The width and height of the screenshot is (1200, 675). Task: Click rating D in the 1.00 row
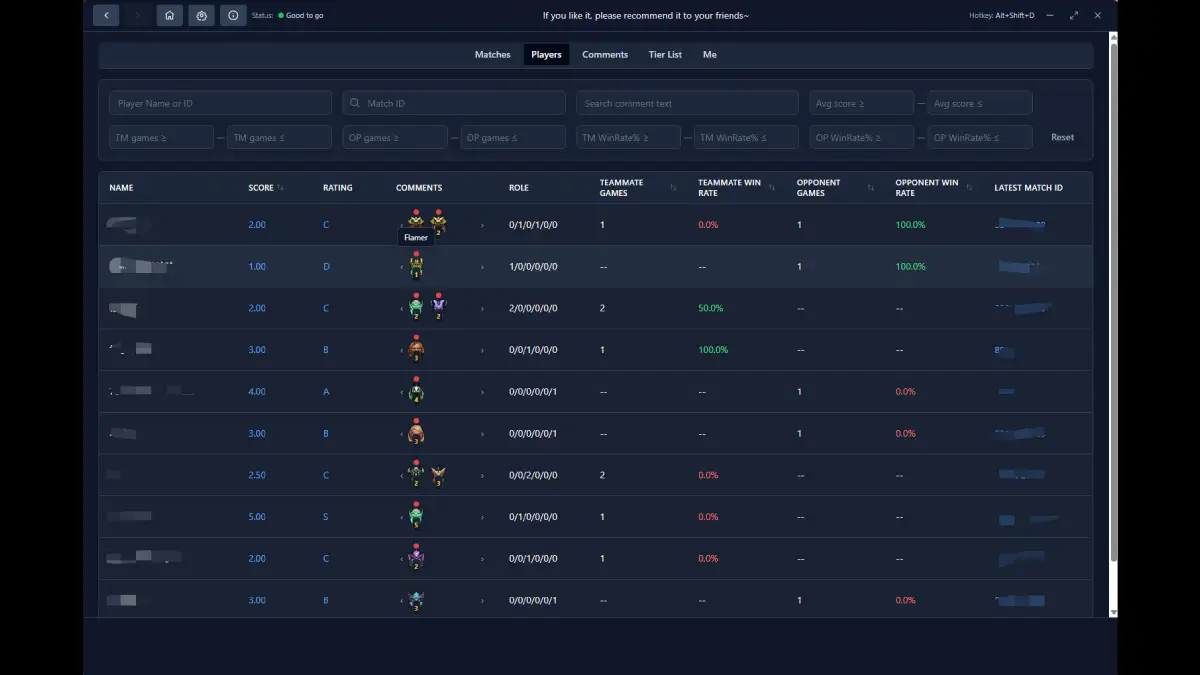point(326,267)
